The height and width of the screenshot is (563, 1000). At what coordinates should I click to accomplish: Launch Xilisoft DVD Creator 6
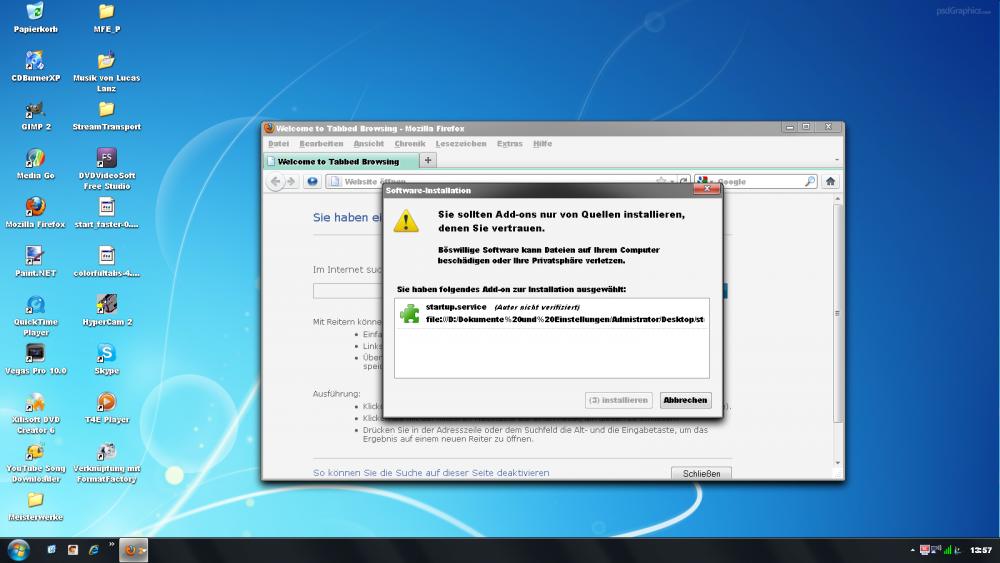click(35, 413)
